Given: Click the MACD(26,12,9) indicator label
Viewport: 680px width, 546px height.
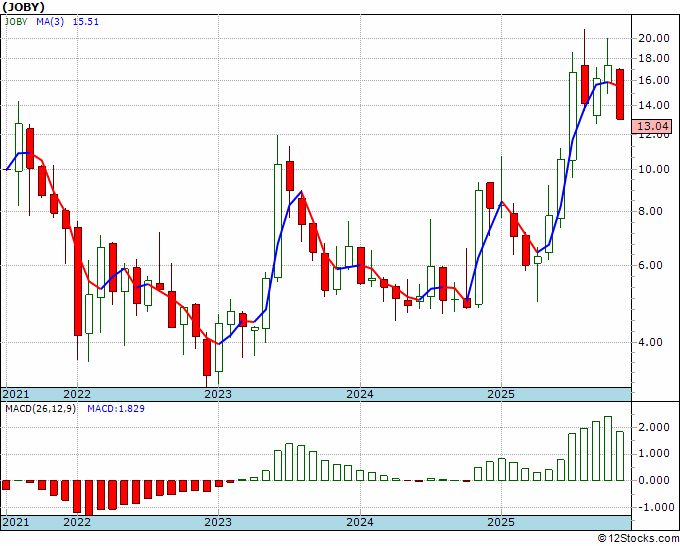Looking at the screenshot, I should click(40, 409).
